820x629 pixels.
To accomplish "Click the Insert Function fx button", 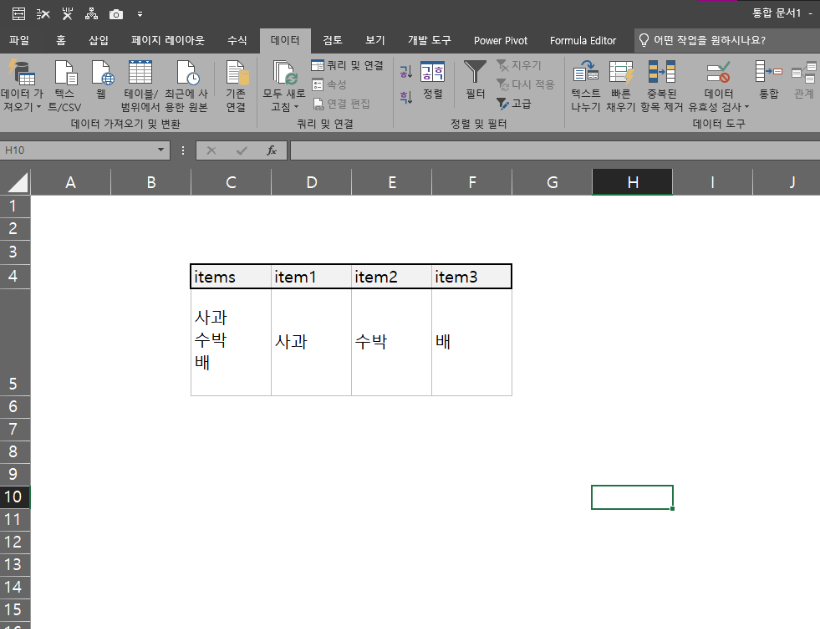I will [271, 151].
